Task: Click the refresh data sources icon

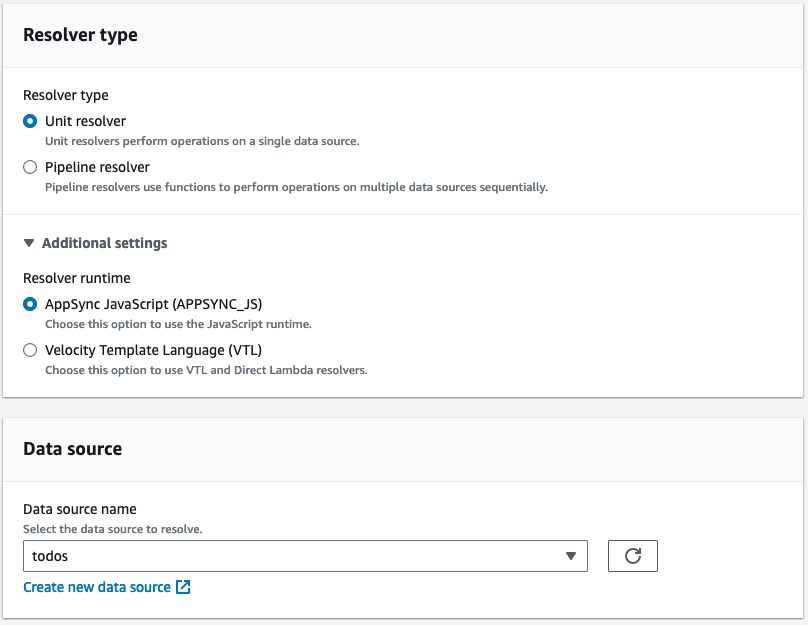Action: (x=632, y=556)
